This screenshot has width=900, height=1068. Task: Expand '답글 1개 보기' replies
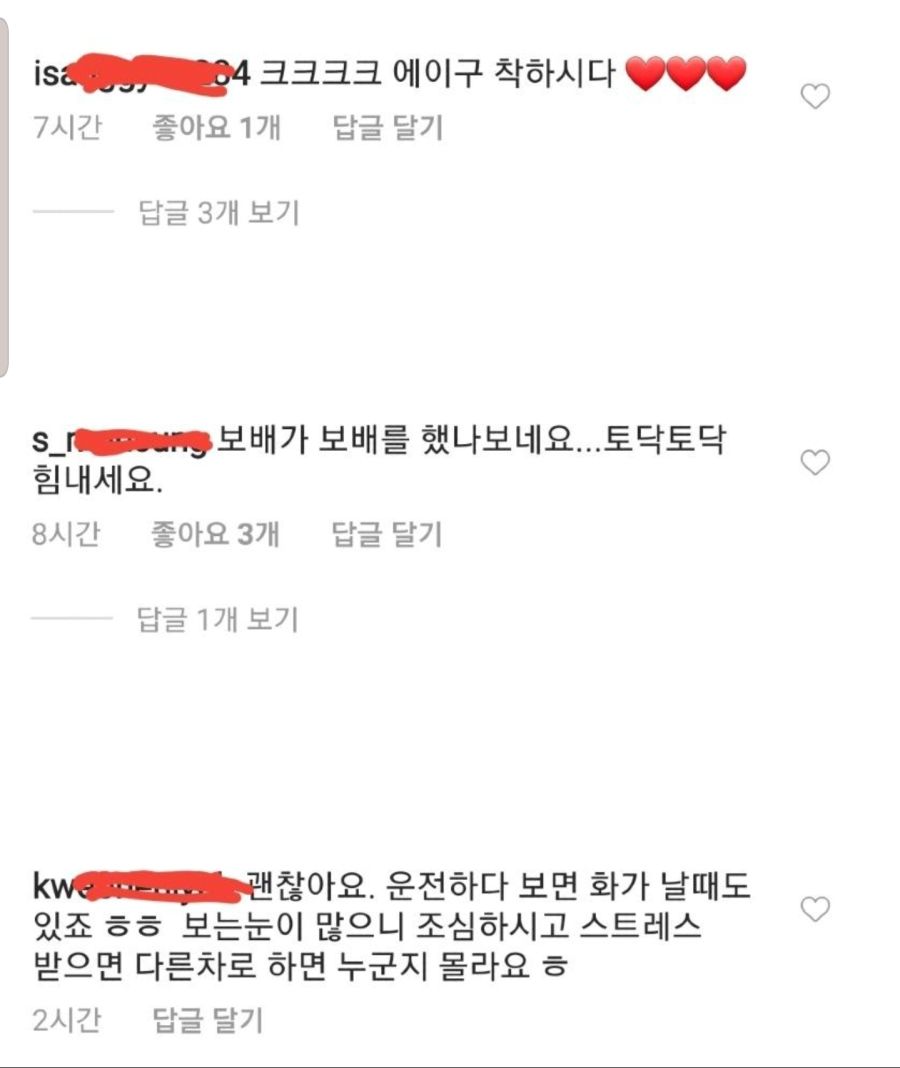click(217, 619)
